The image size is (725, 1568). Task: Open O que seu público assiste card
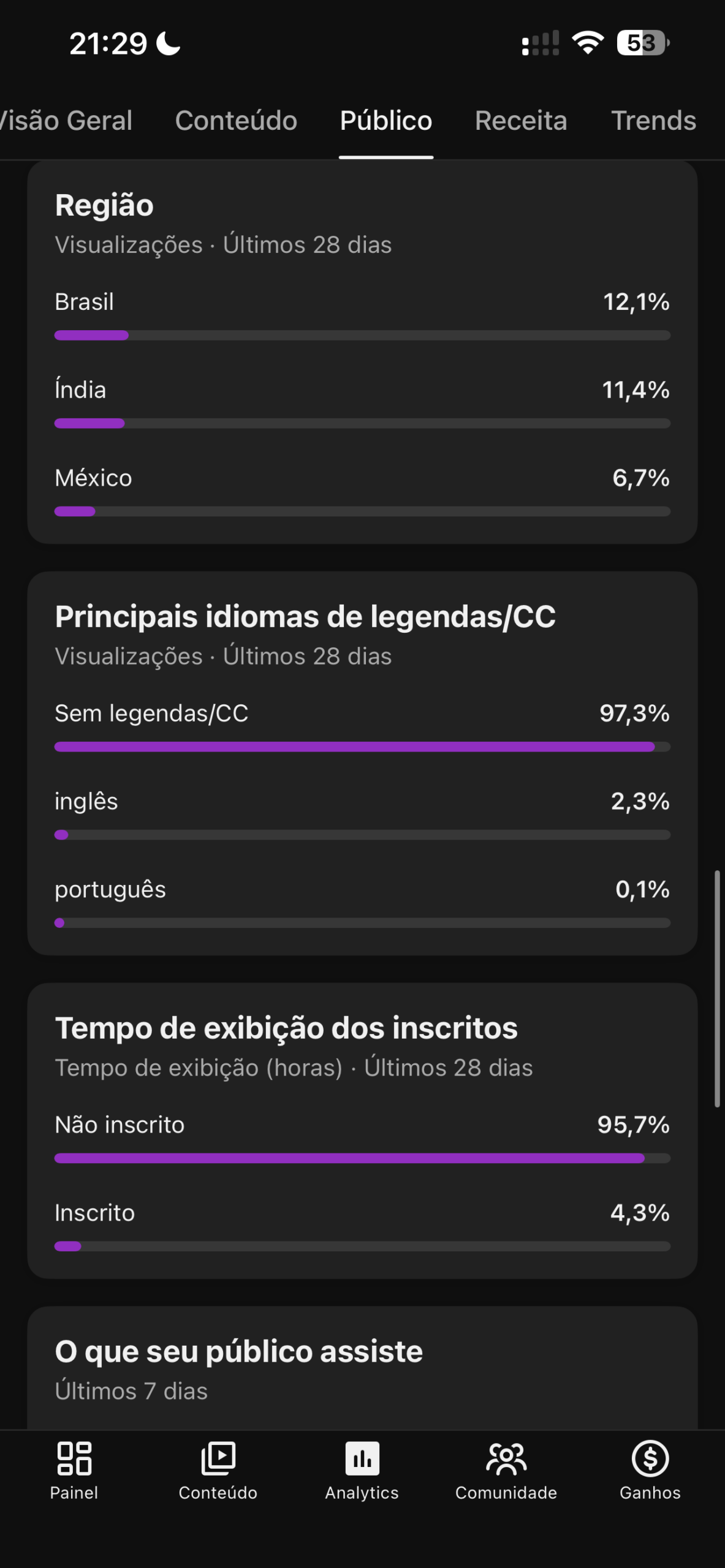239,1352
